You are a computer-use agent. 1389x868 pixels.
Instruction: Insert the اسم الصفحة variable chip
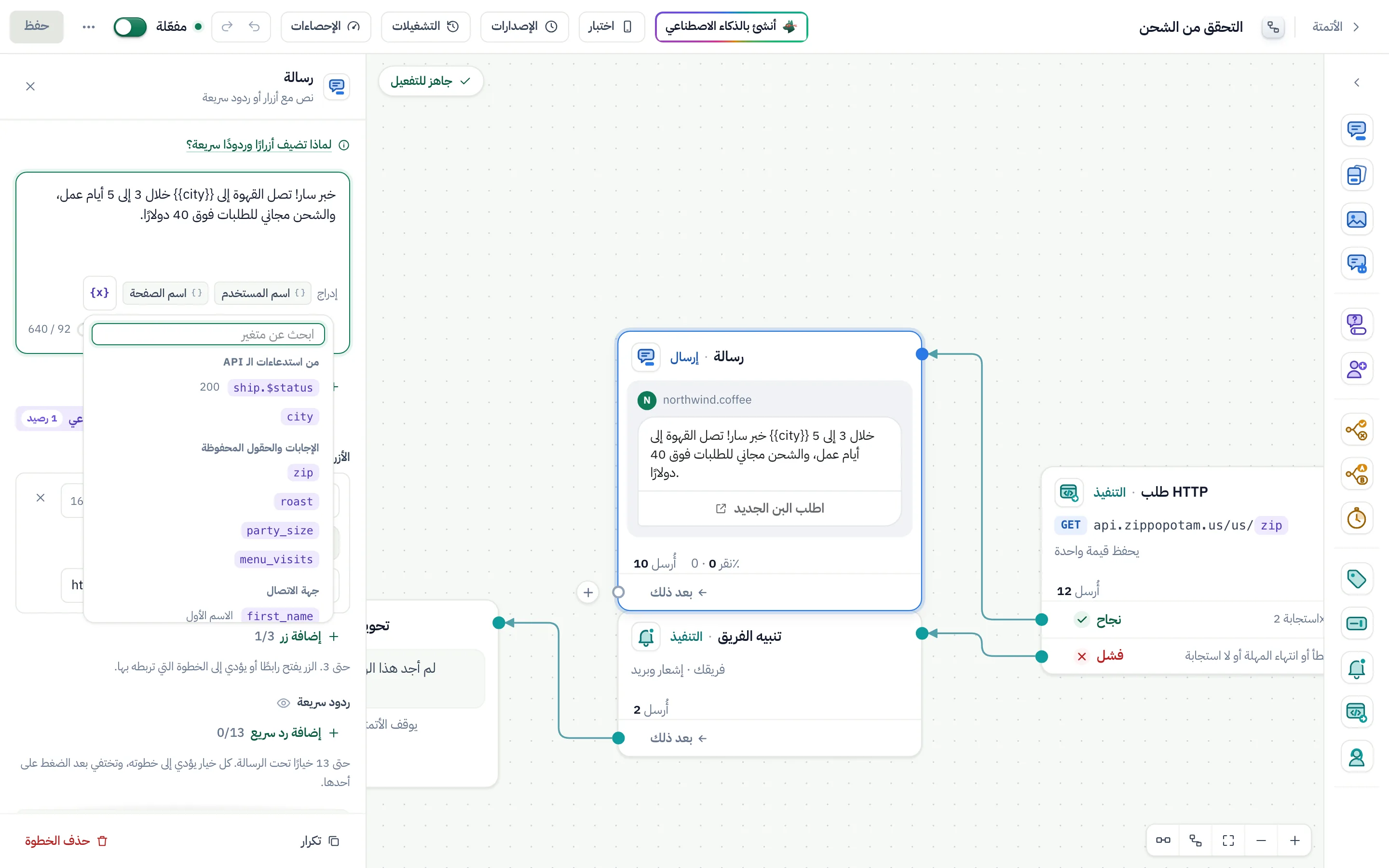click(165, 293)
